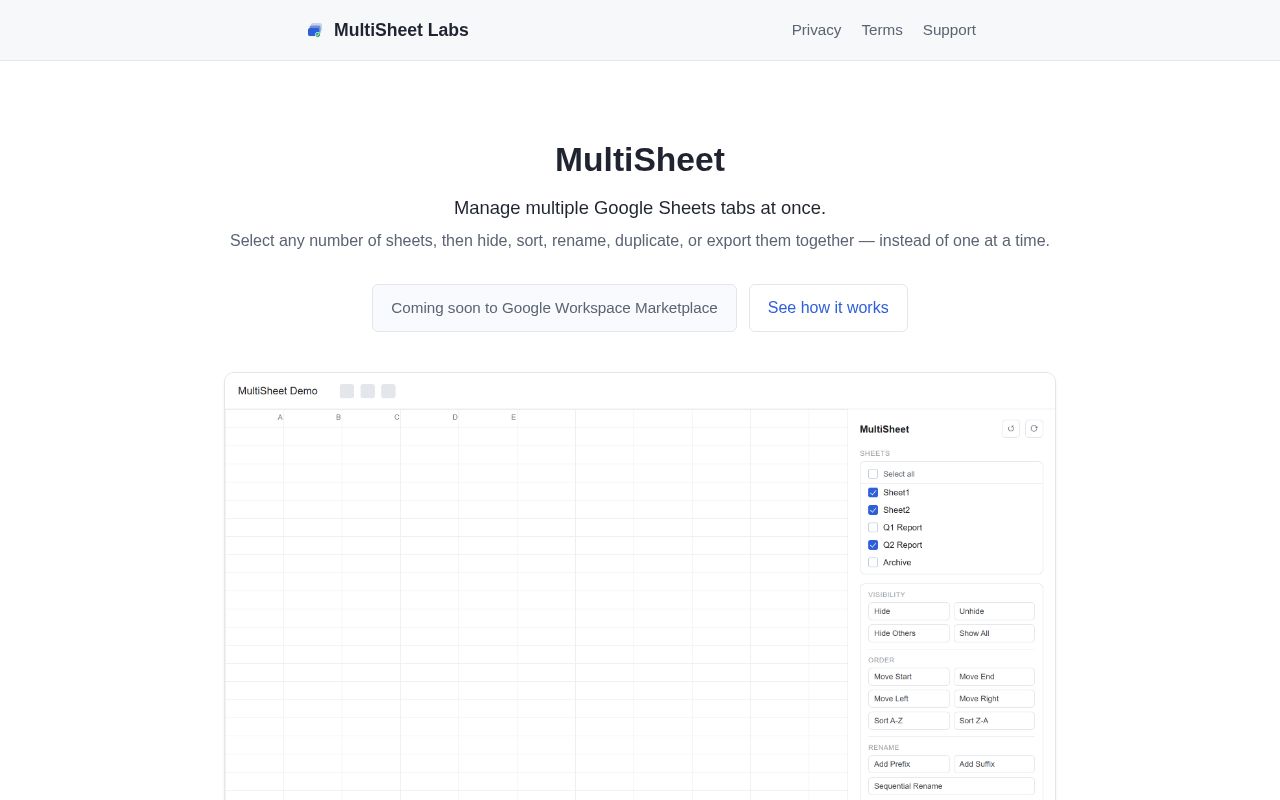The image size is (1280, 800).
Task: Click the MultiSheet panel title text
Action: click(x=885, y=429)
